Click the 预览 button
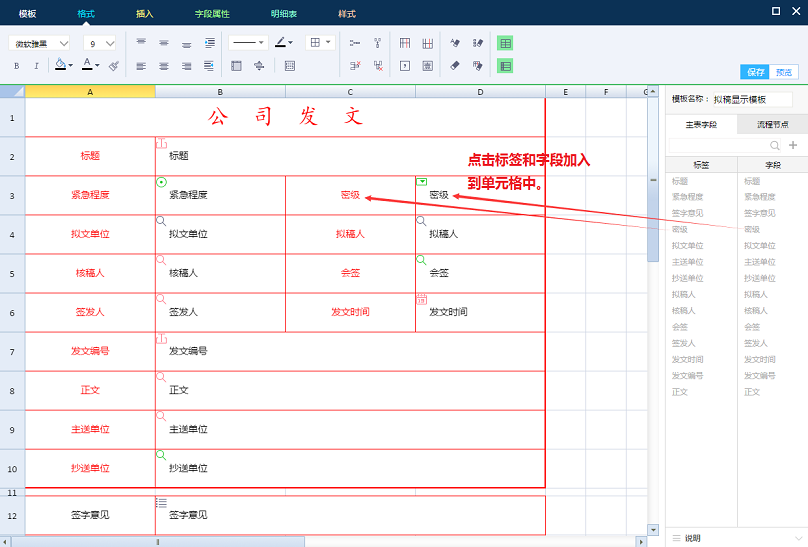The image size is (808, 547). pyautogui.click(x=784, y=72)
